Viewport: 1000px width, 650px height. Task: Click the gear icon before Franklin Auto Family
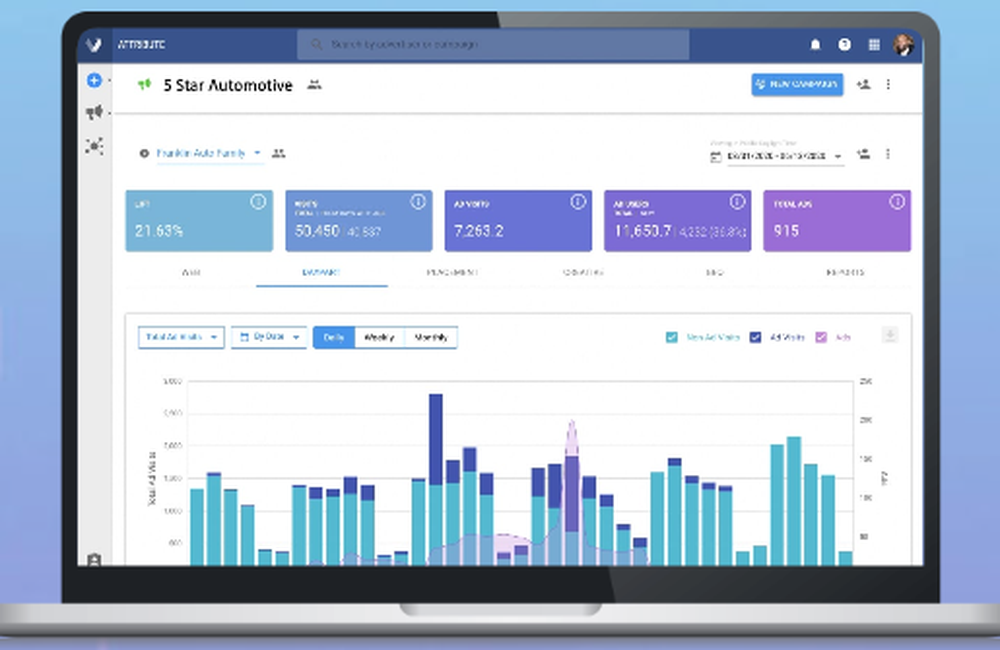[144, 153]
